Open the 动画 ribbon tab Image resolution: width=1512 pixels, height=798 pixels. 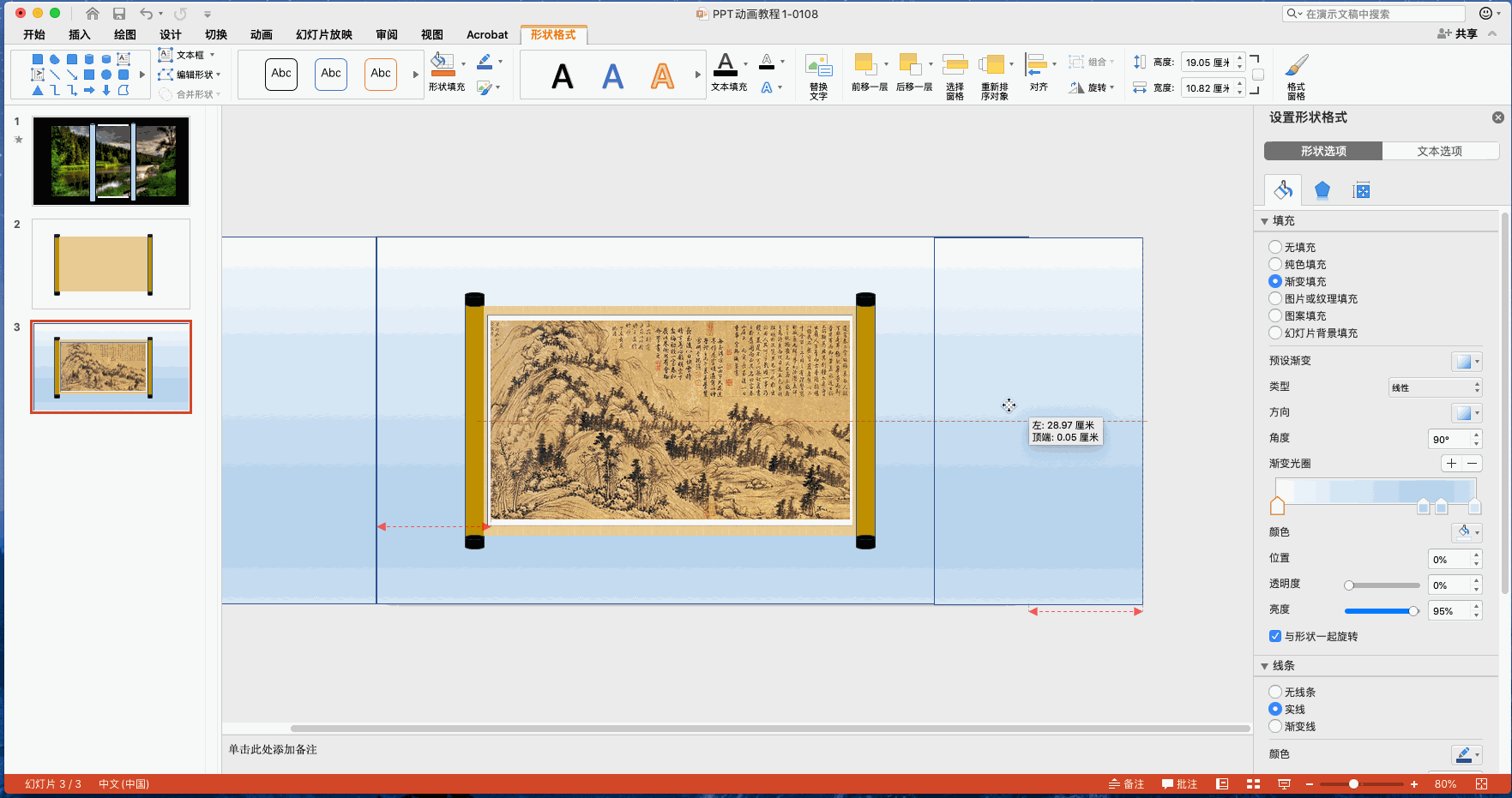pyautogui.click(x=262, y=34)
